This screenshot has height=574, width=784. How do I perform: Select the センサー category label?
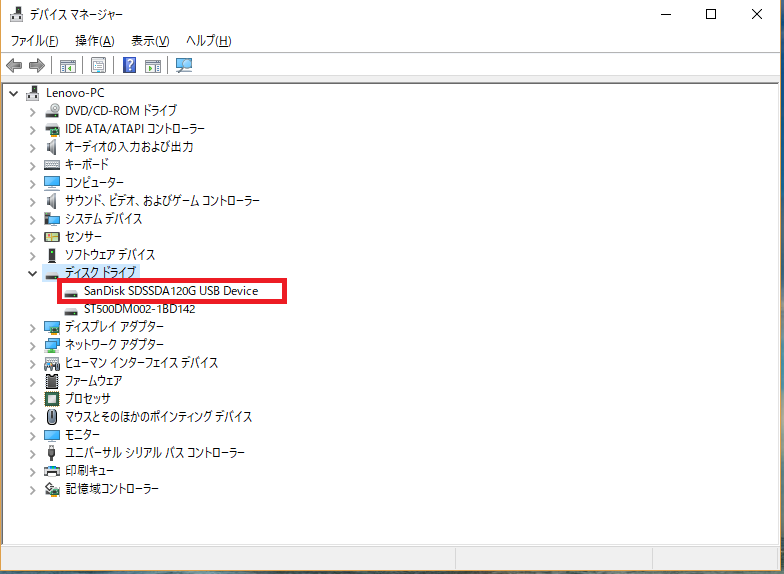point(84,236)
